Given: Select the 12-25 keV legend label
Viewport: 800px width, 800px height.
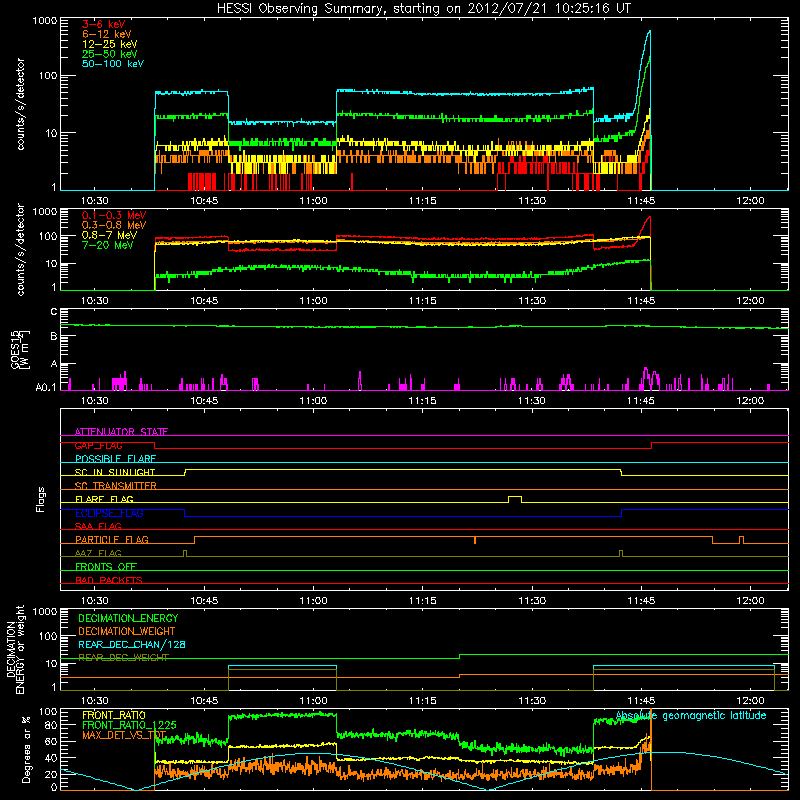Looking at the screenshot, I should [x=110, y=44].
